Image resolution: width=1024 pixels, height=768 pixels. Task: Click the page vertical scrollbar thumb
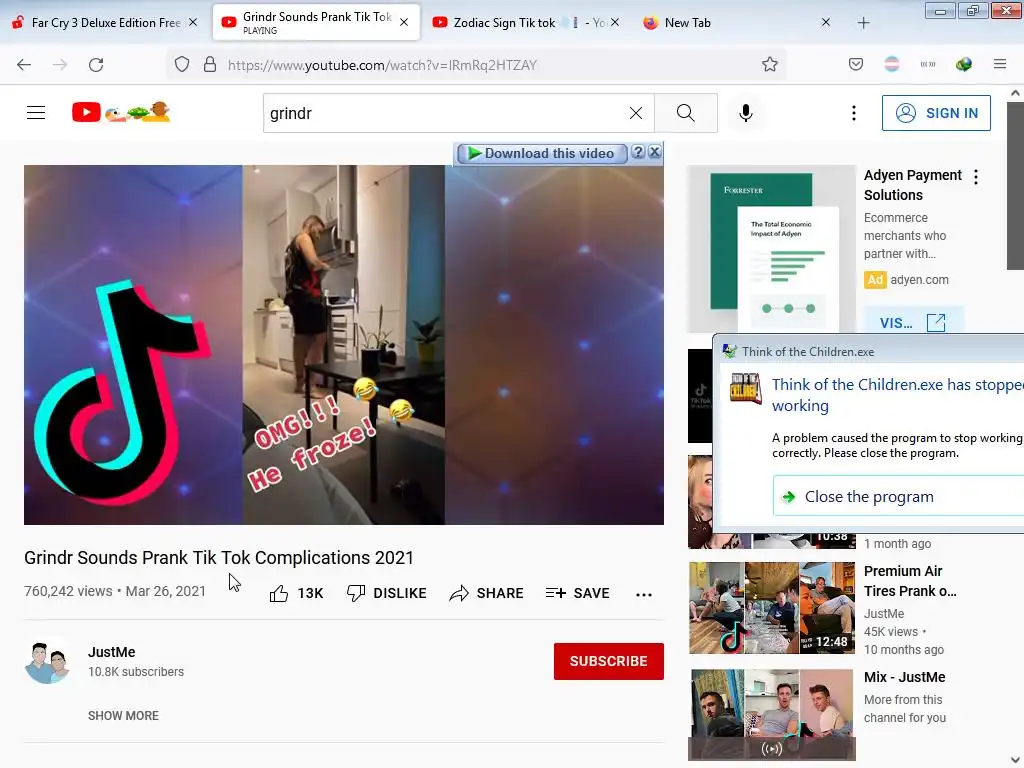1015,186
